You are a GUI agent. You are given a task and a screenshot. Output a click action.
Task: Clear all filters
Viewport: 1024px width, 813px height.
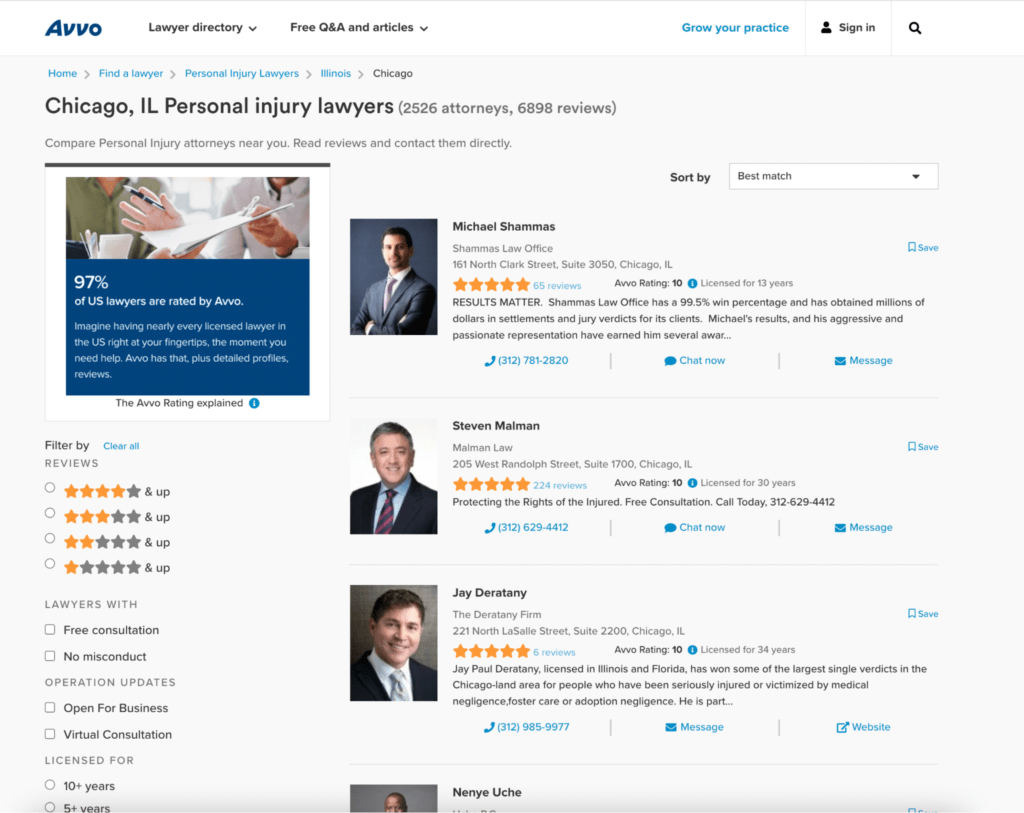pyautogui.click(x=121, y=446)
